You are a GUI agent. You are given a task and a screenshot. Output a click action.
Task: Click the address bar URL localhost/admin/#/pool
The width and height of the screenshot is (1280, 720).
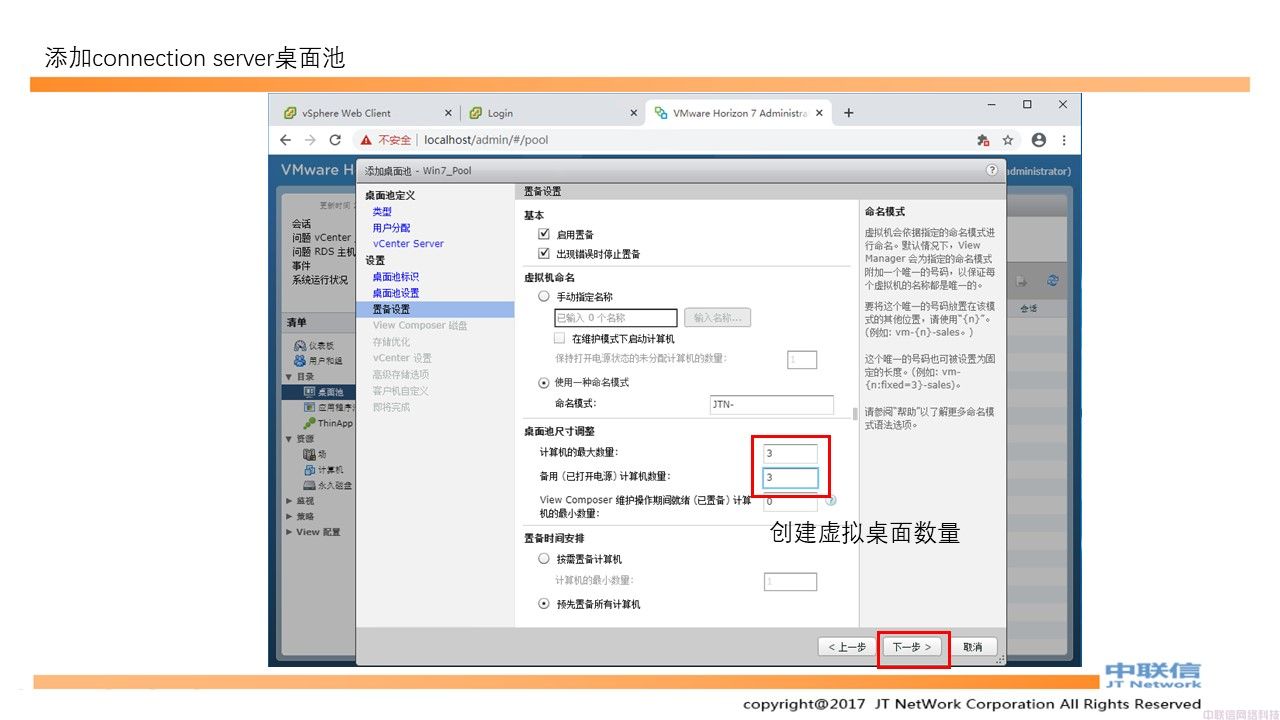pos(486,140)
